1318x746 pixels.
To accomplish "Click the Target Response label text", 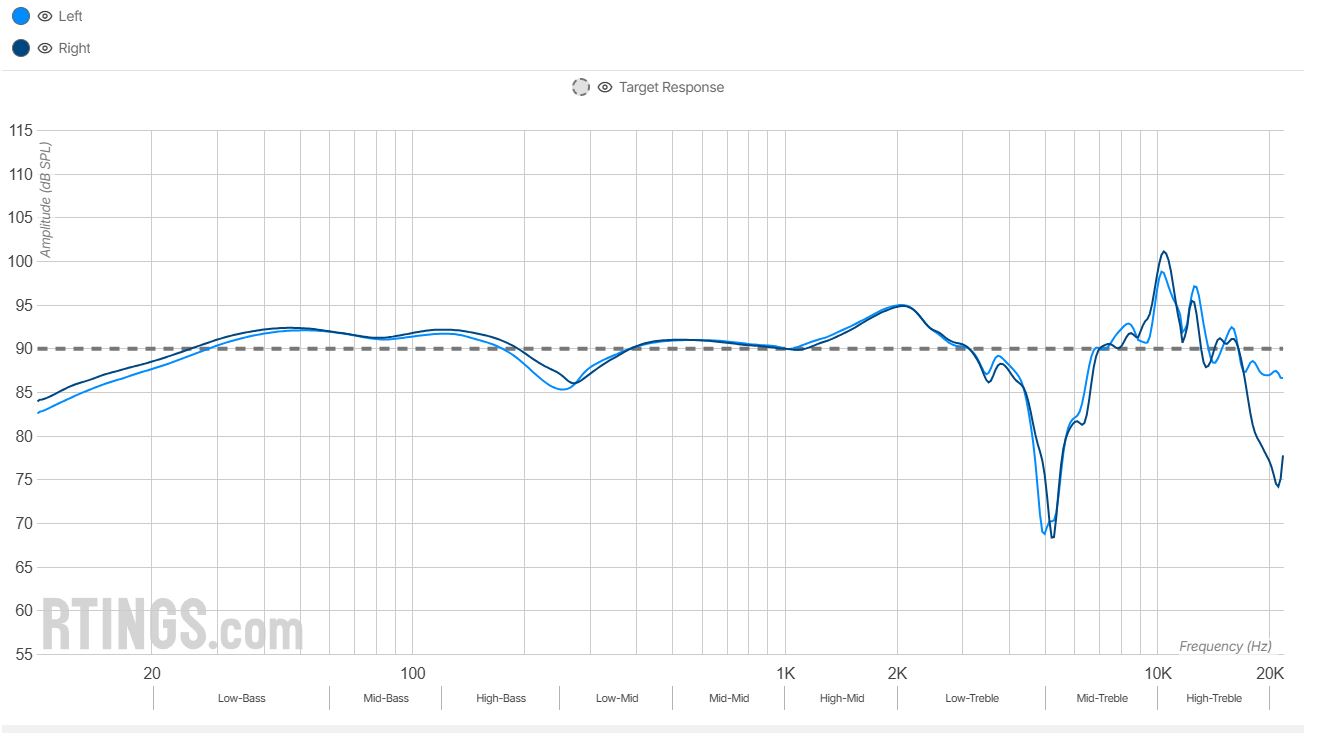I will (x=671, y=87).
